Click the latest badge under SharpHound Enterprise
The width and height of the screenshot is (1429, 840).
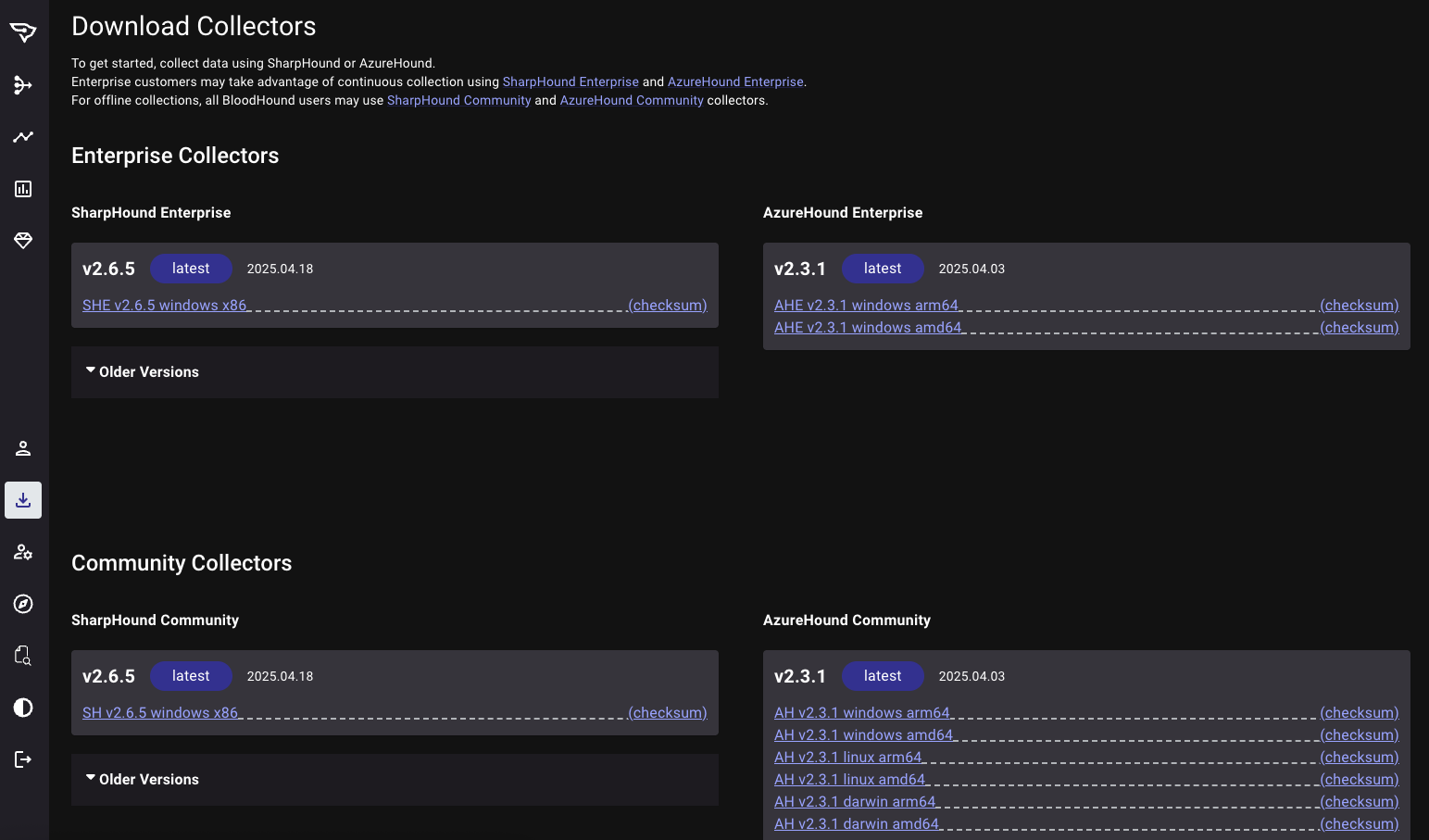click(x=191, y=269)
